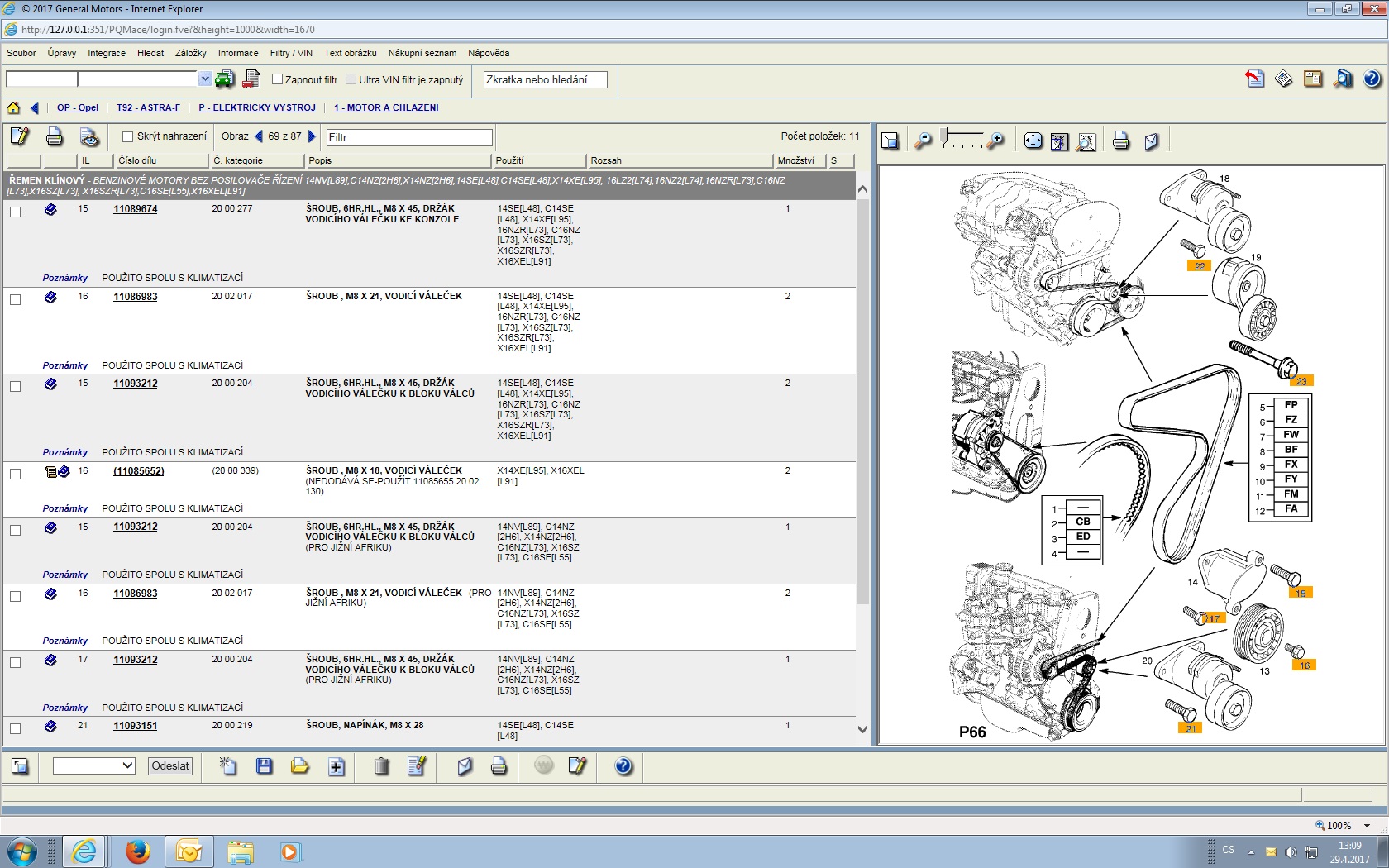Print the illustration using the image toolbar printer
This screenshot has width=1389, height=868.
click(x=1120, y=141)
